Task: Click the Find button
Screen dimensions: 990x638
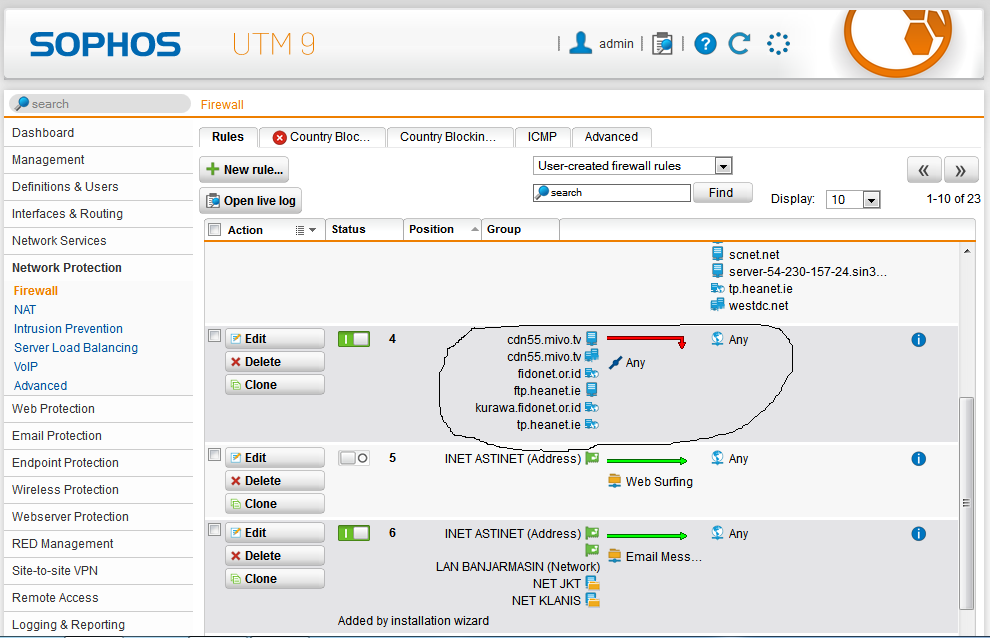Action: pos(722,193)
